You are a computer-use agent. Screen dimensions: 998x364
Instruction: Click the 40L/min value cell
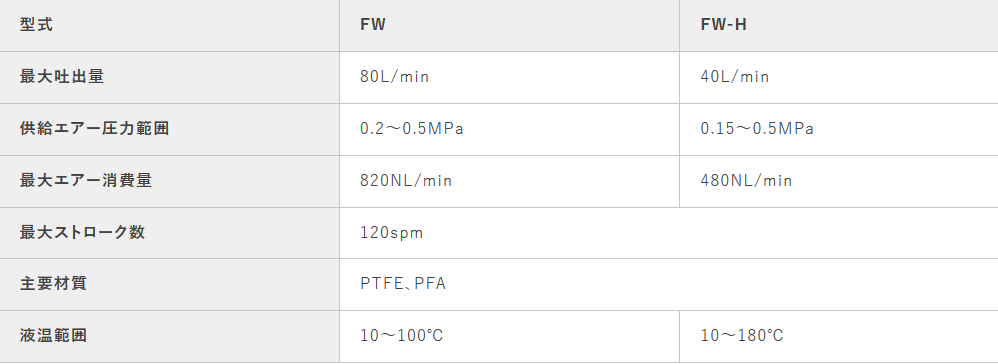[839, 78]
